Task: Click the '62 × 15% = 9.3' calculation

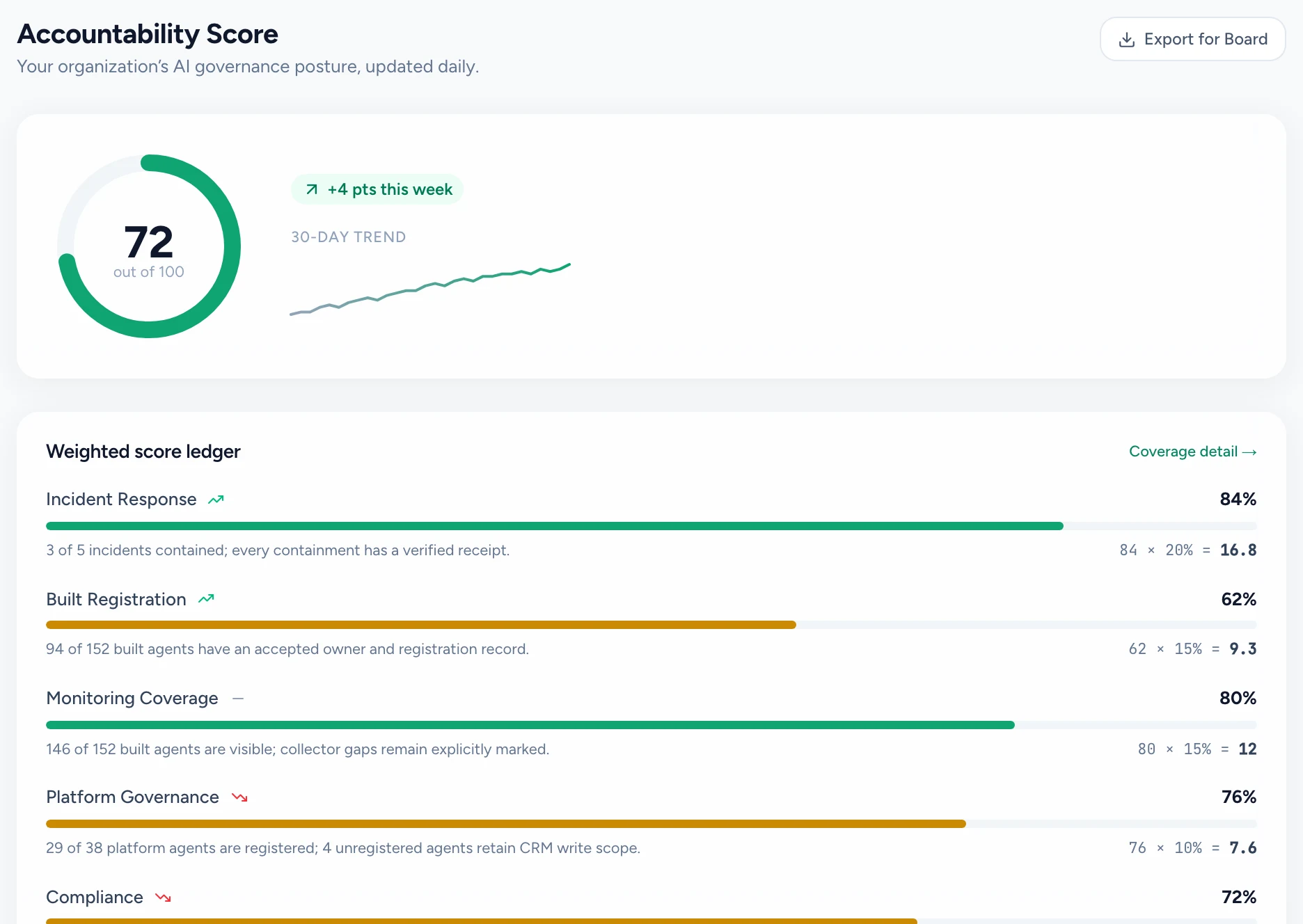Action: coord(1192,648)
